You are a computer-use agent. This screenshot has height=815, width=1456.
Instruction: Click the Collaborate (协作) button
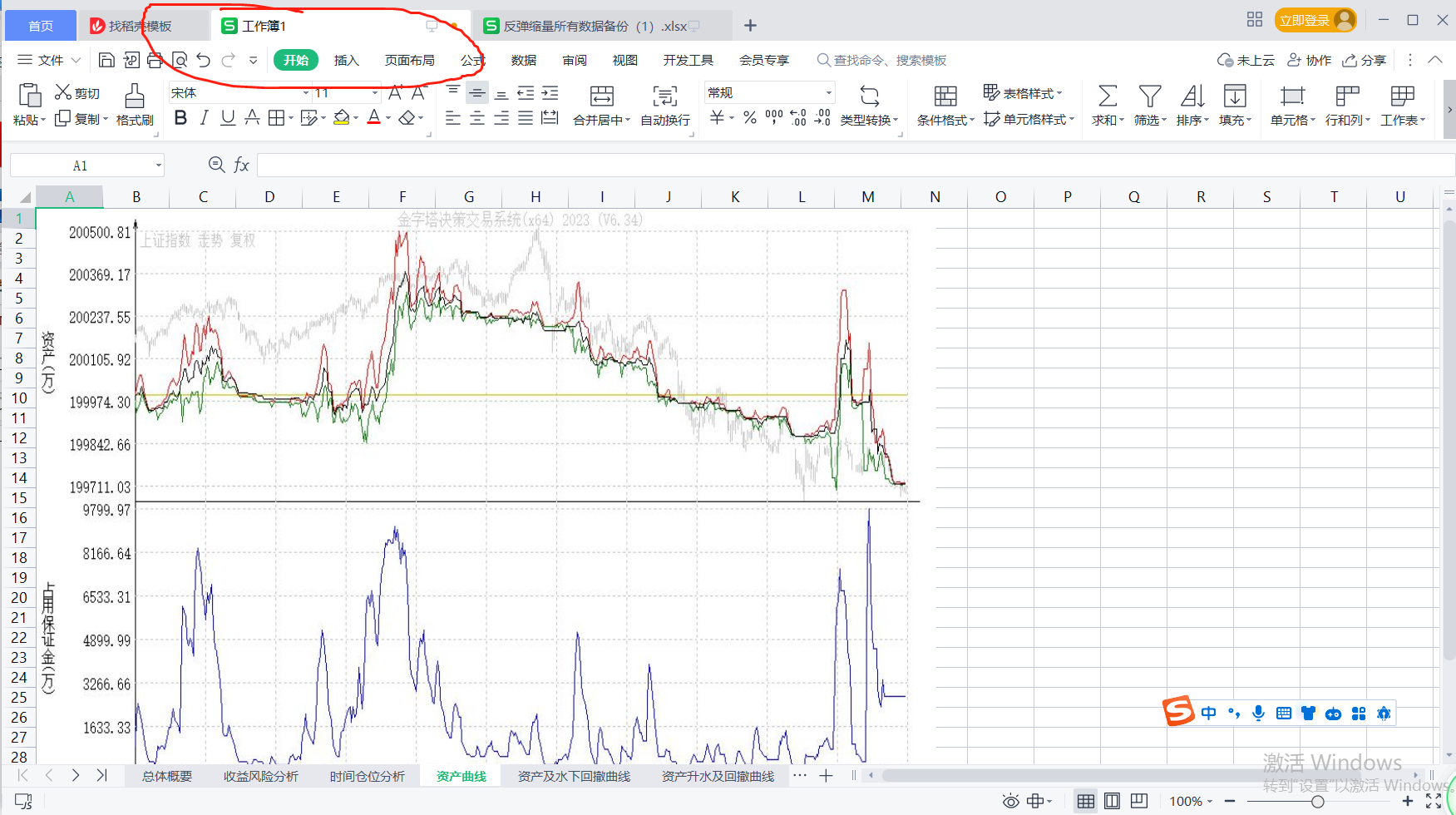coord(1310,60)
